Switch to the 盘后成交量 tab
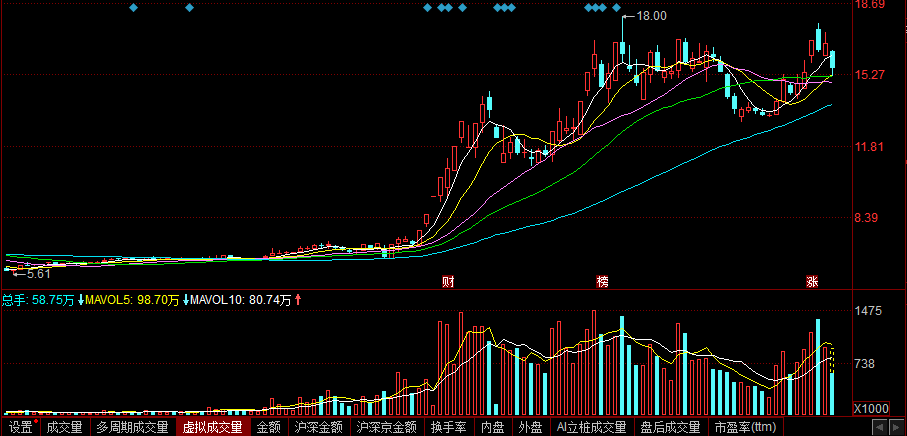Image resolution: width=907 pixels, height=436 pixels. click(x=670, y=427)
